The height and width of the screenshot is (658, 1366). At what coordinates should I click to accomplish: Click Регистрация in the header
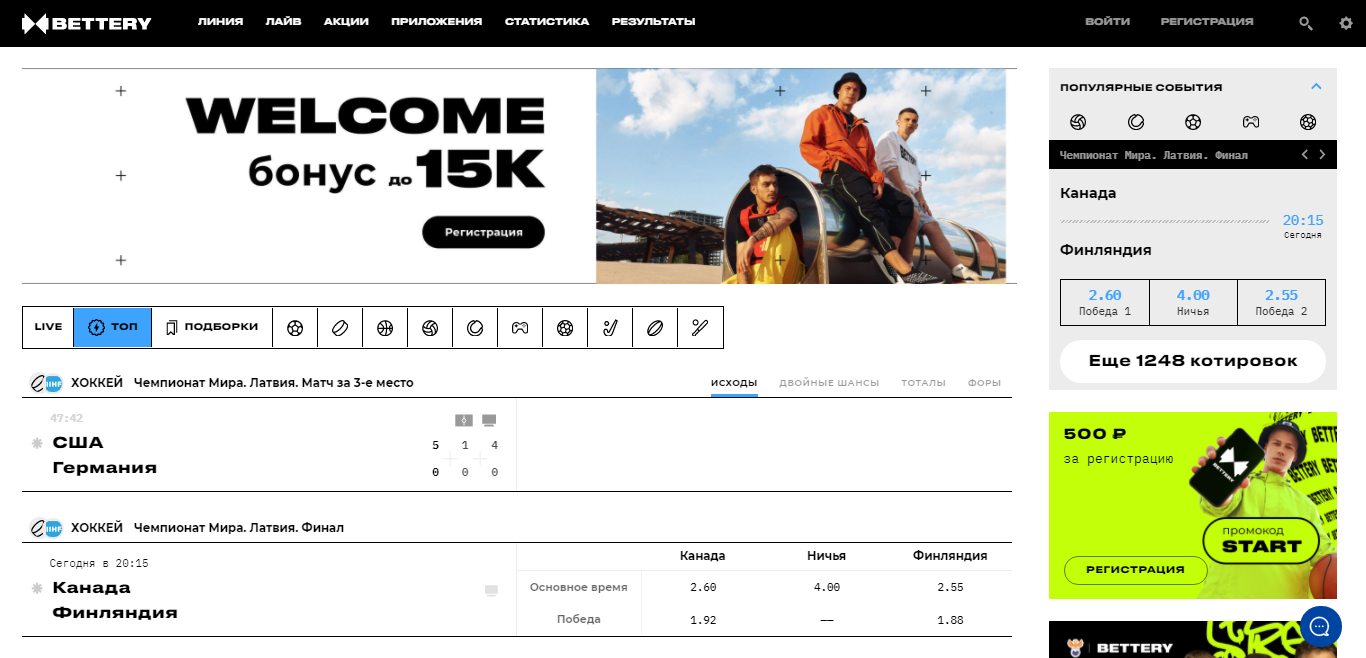(1207, 22)
